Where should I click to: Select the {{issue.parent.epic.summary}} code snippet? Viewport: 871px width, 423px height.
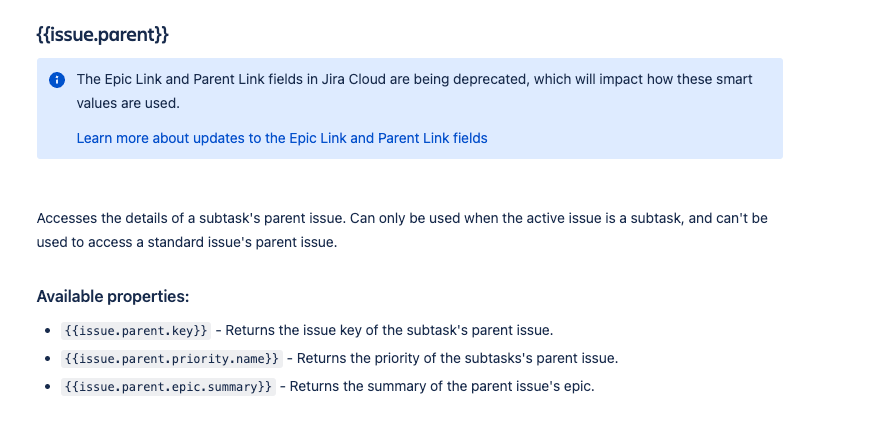(168, 386)
